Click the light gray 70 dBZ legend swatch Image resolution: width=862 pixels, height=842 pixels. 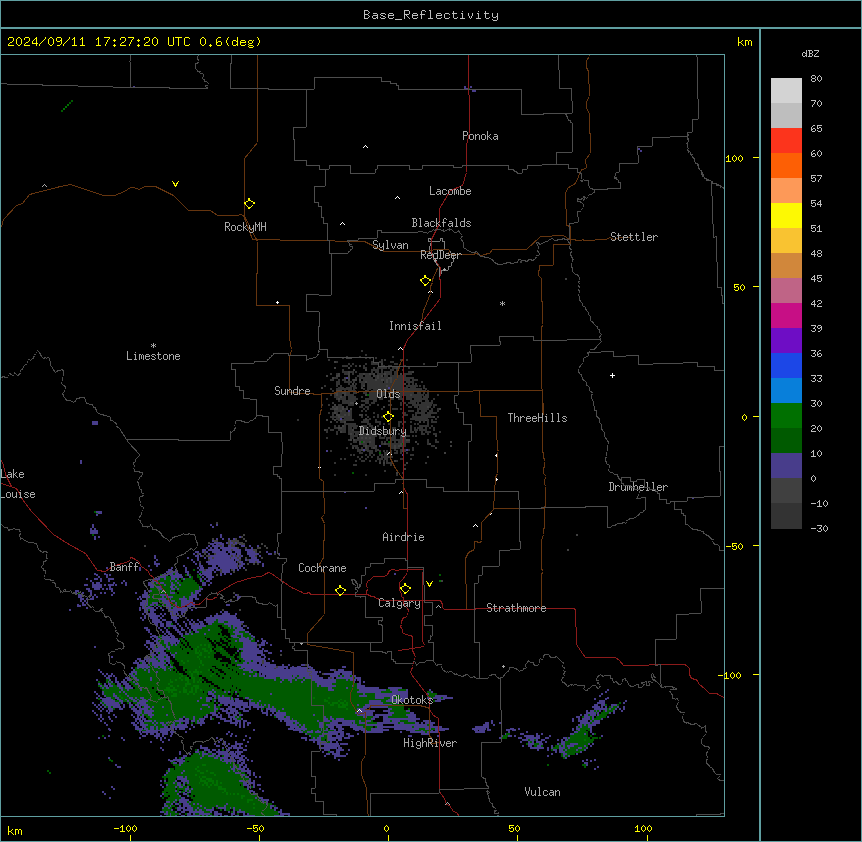coord(786,91)
